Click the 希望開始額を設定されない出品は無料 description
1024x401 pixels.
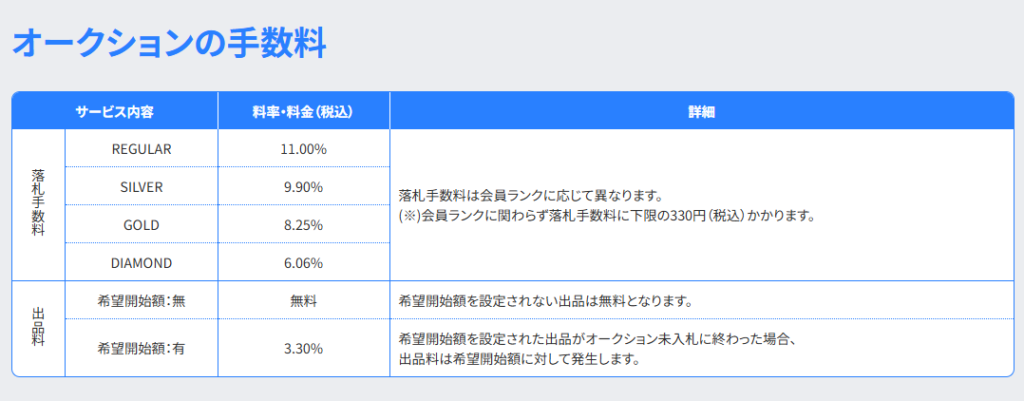pos(546,300)
